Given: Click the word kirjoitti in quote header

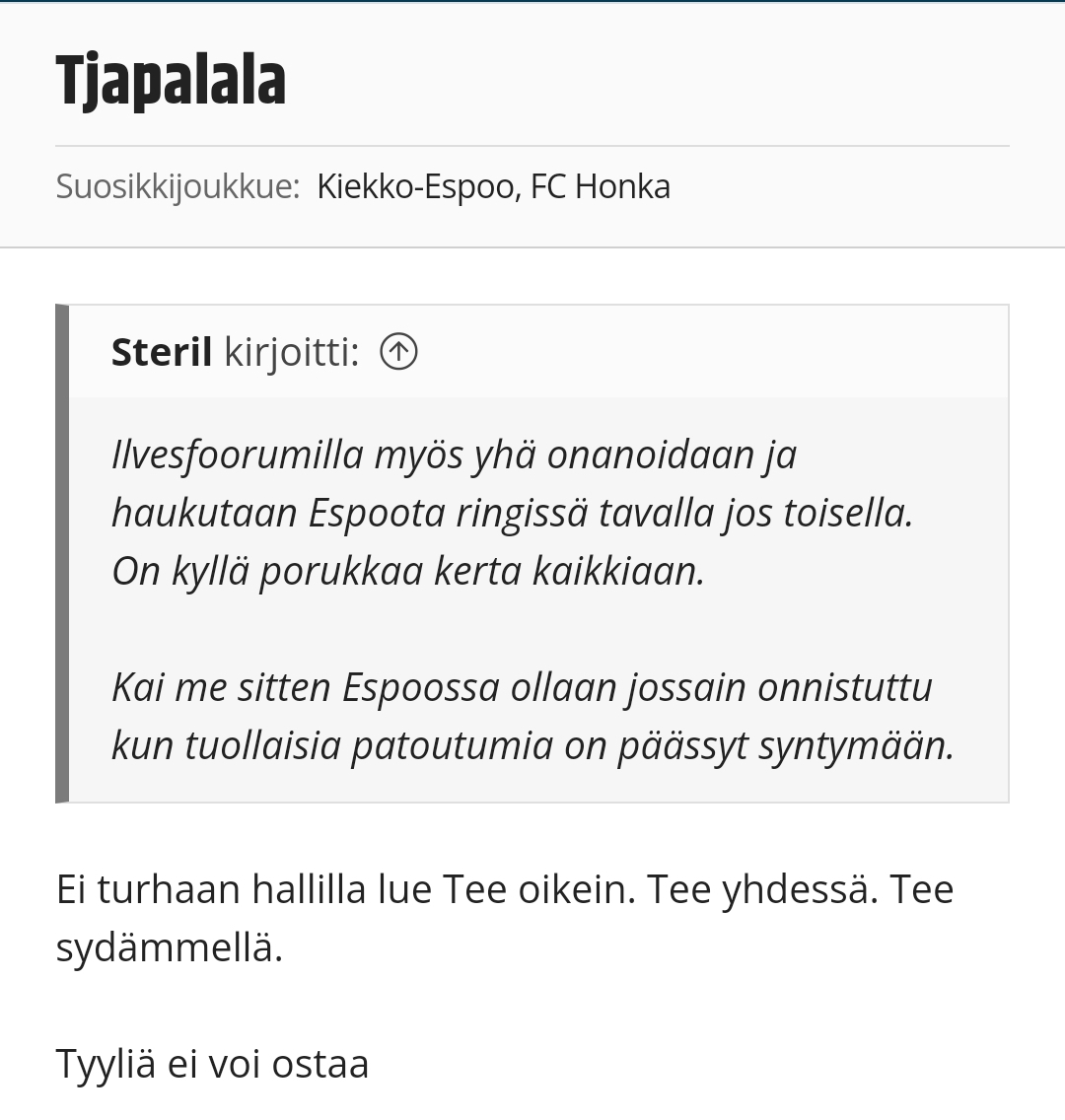Looking at the screenshot, I should click(292, 352).
